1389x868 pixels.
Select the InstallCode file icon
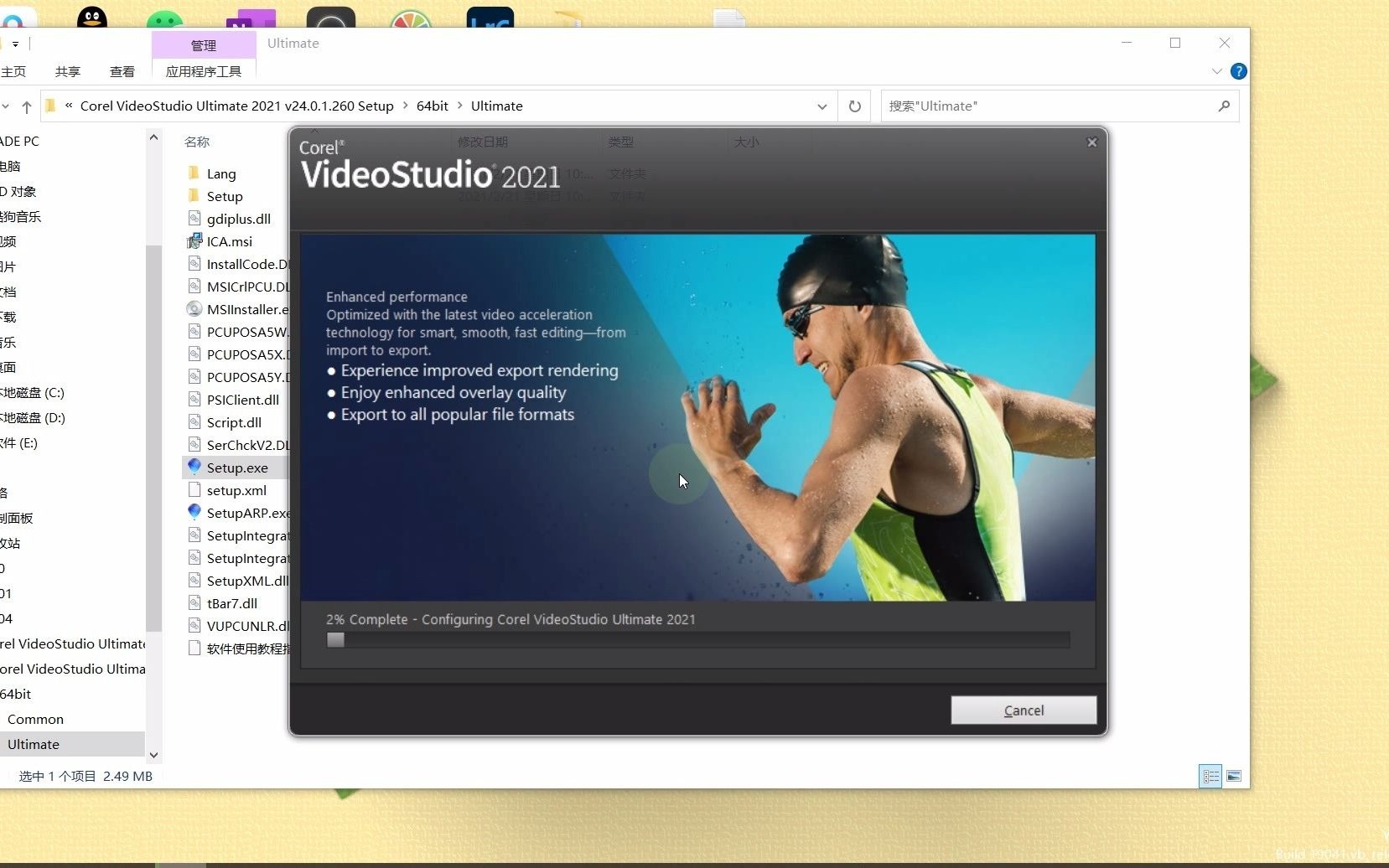[194, 264]
